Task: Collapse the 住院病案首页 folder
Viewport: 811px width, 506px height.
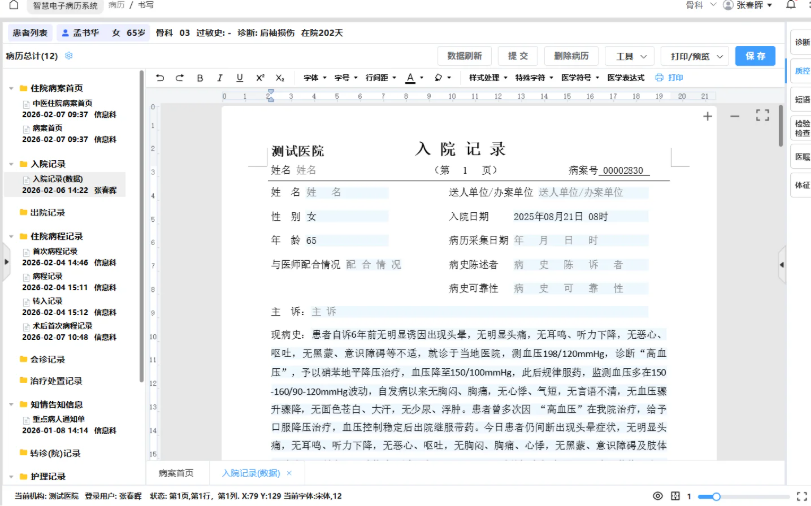Action: coord(11,88)
